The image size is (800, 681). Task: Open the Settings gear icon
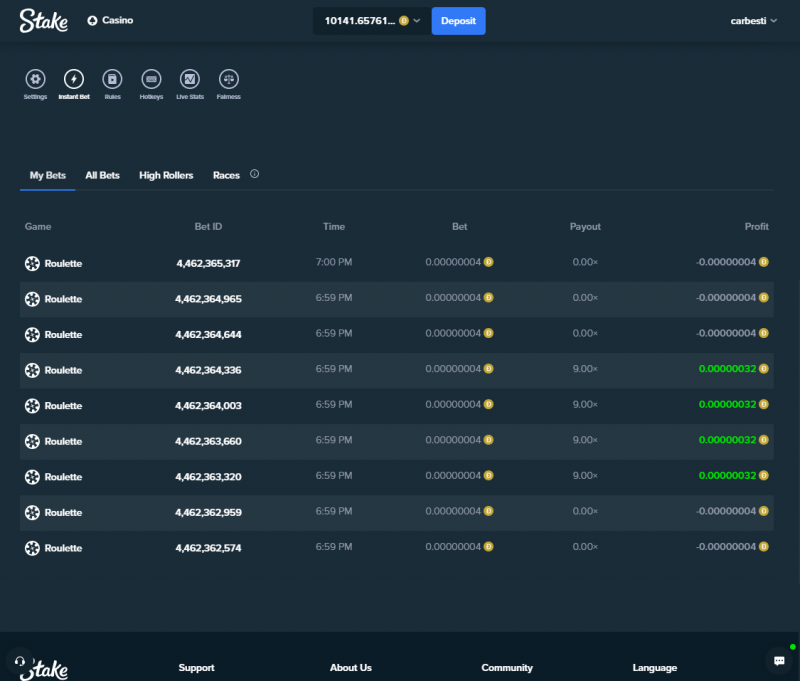coord(35,79)
